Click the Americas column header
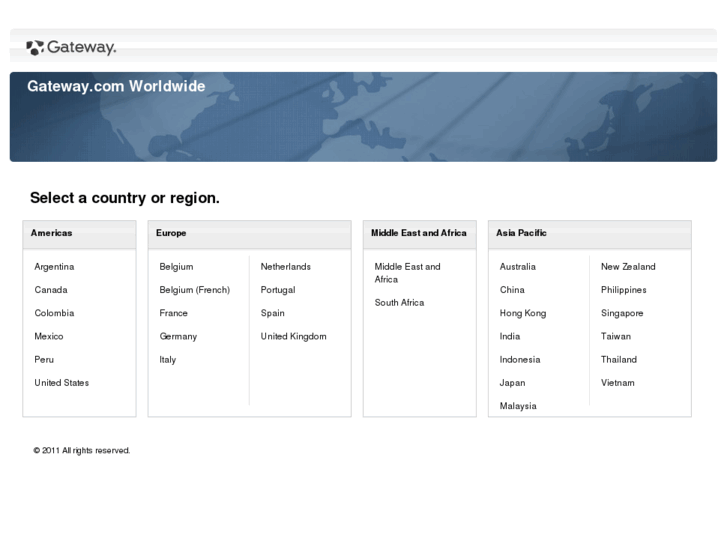The image size is (727, 545). 51,233
